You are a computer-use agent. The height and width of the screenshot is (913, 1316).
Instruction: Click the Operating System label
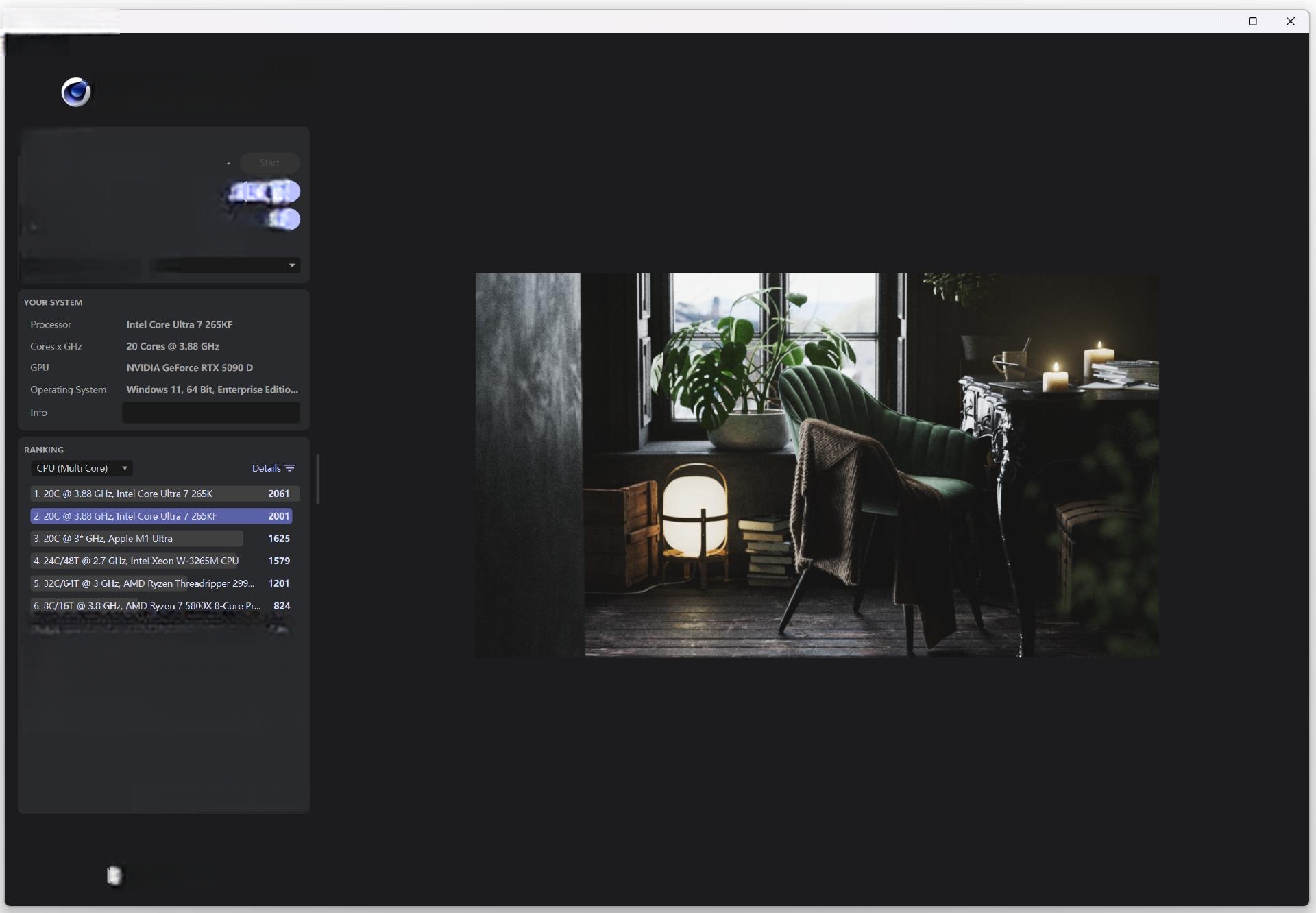click(68, 389)
